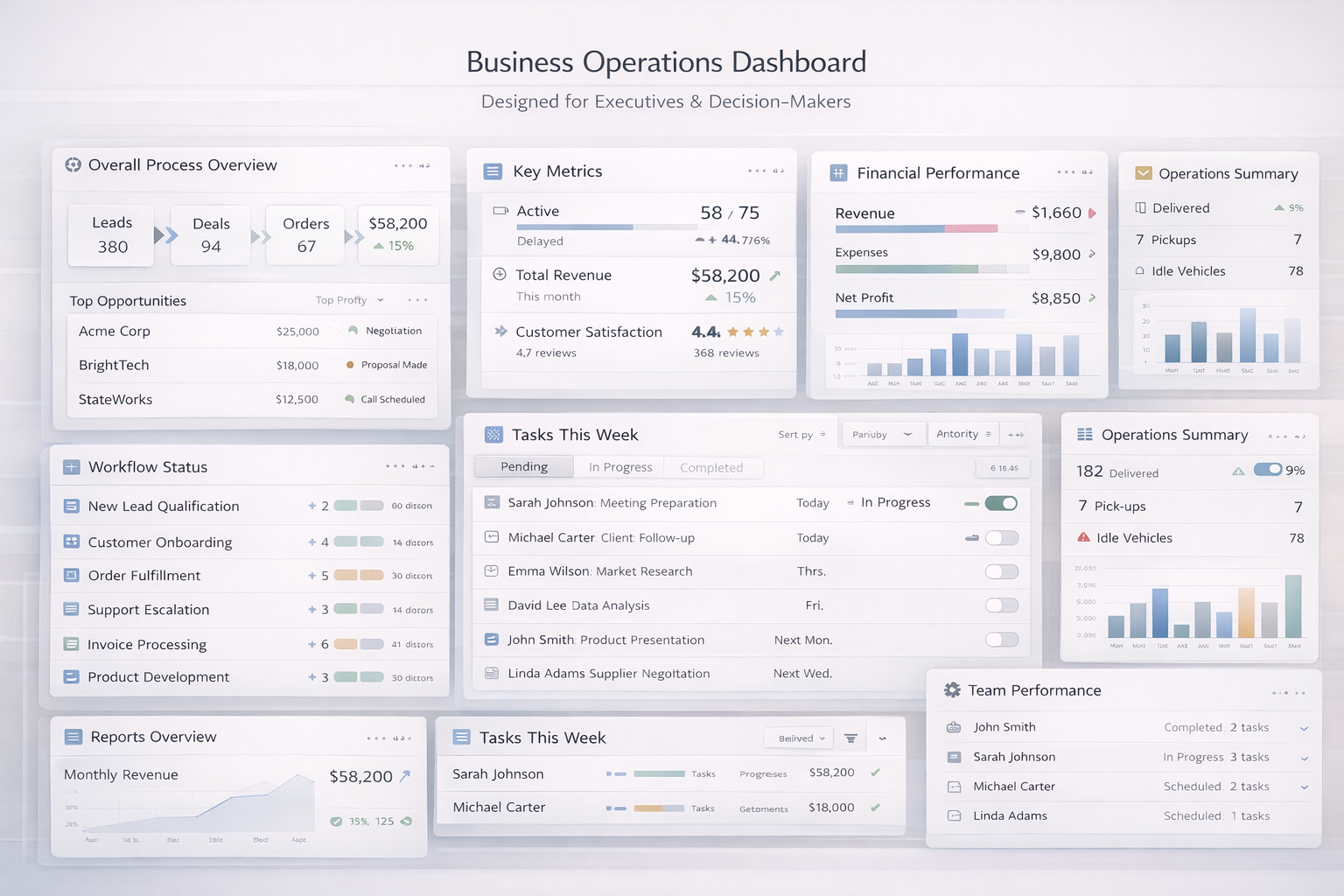Click the filter icon in lower Tasks panel

click(850, 738)
